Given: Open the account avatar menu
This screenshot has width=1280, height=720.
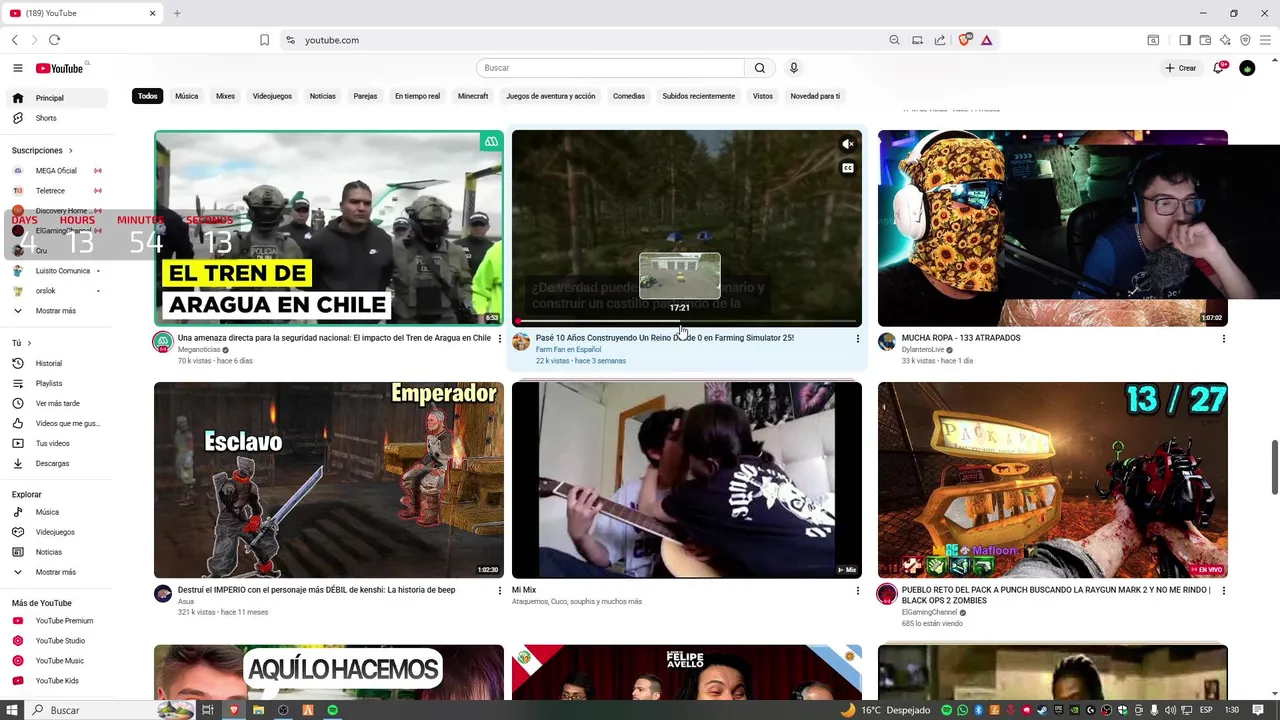Looking at the screenshot, I should pos(1247,68).
